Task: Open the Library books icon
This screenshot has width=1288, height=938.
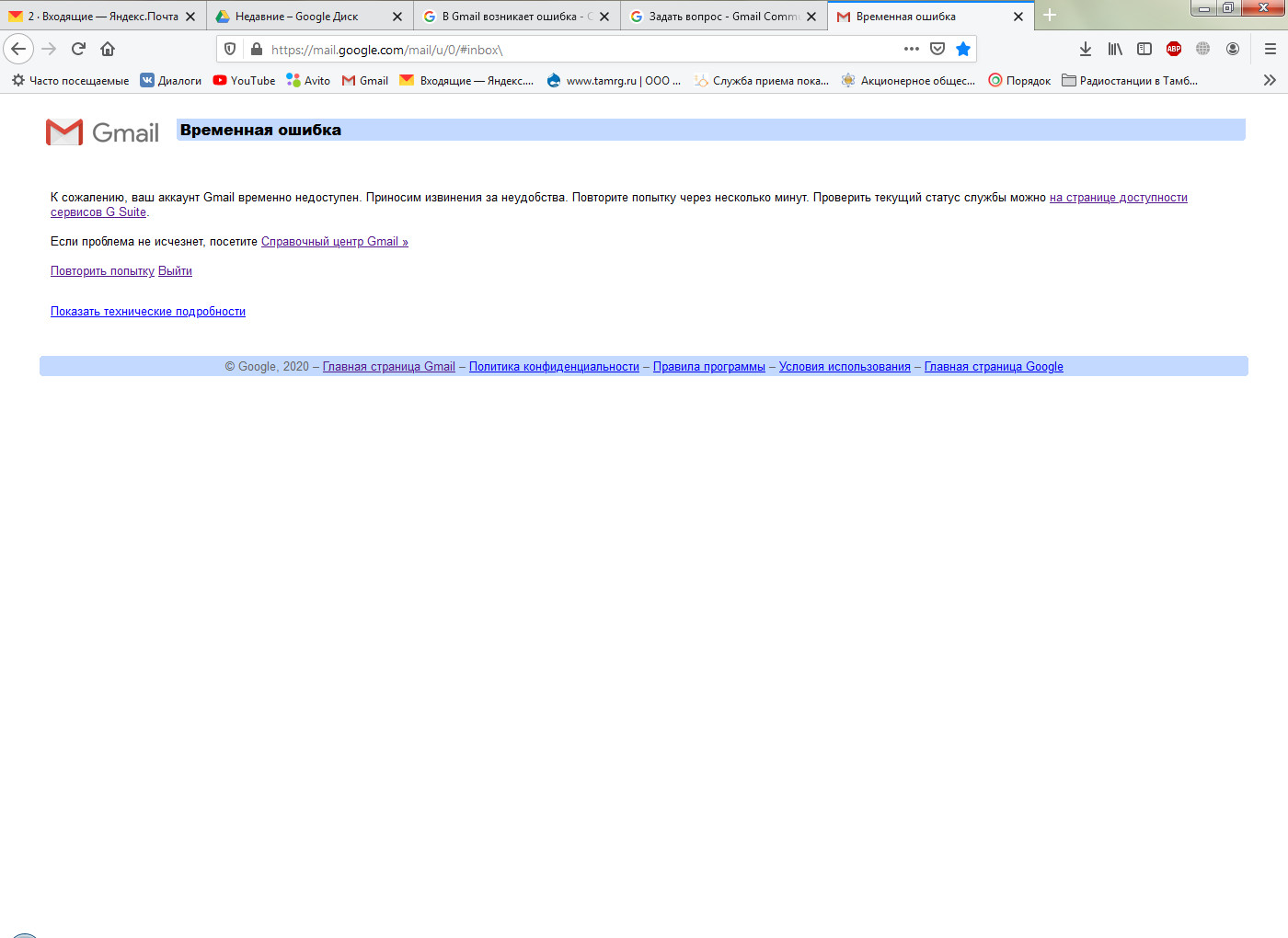Action: (1115, 49)
